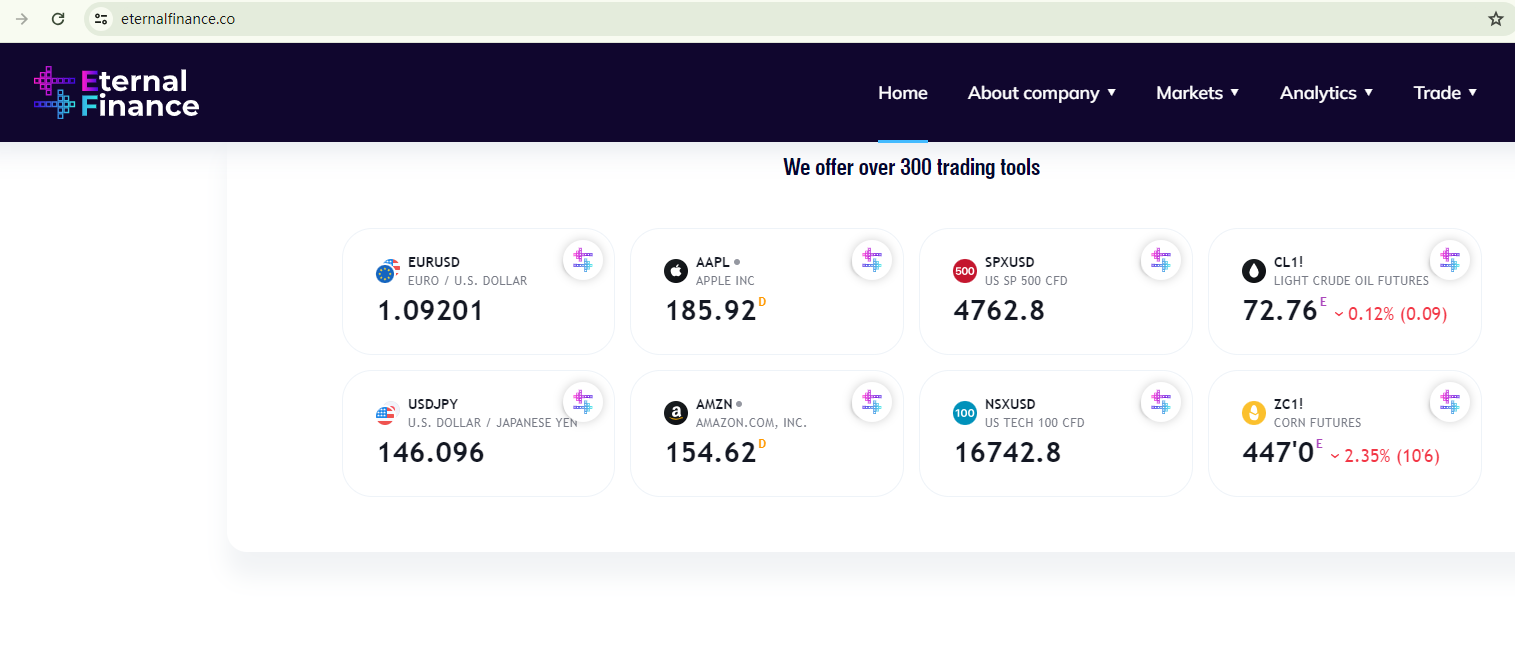Click the EURUSD euro flag icon

coord(387,271)
